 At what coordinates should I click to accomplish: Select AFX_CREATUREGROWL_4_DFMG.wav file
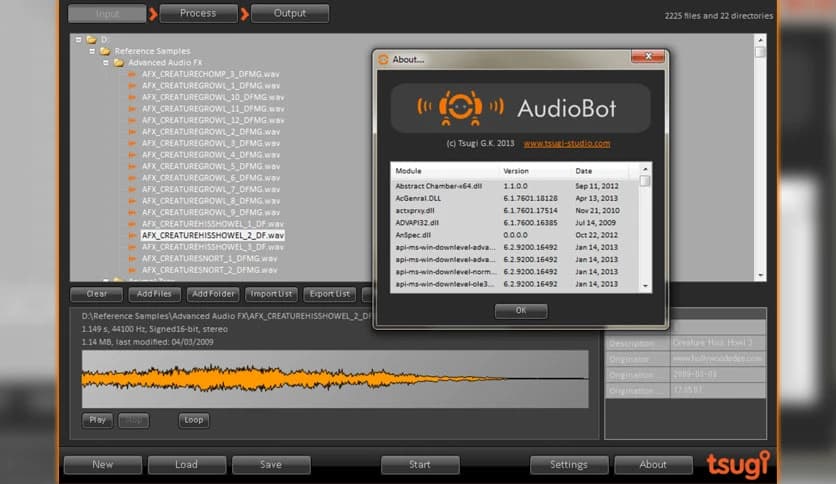click(x=211, y=155)
